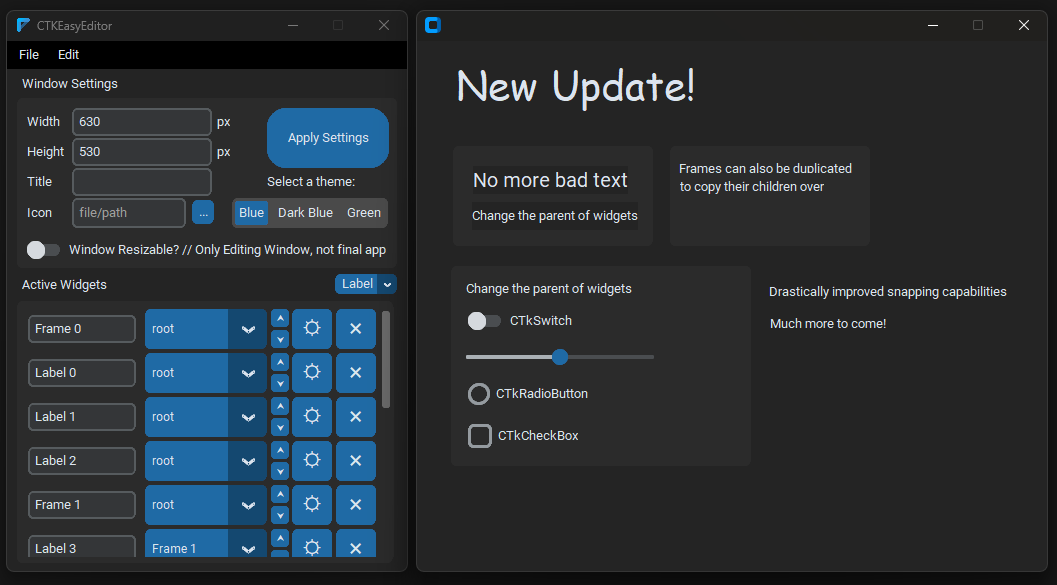The width and height of the screenshot is (1057, 585).
Task: Open parent dropdown for Label 2
Action: pos(206,460)
